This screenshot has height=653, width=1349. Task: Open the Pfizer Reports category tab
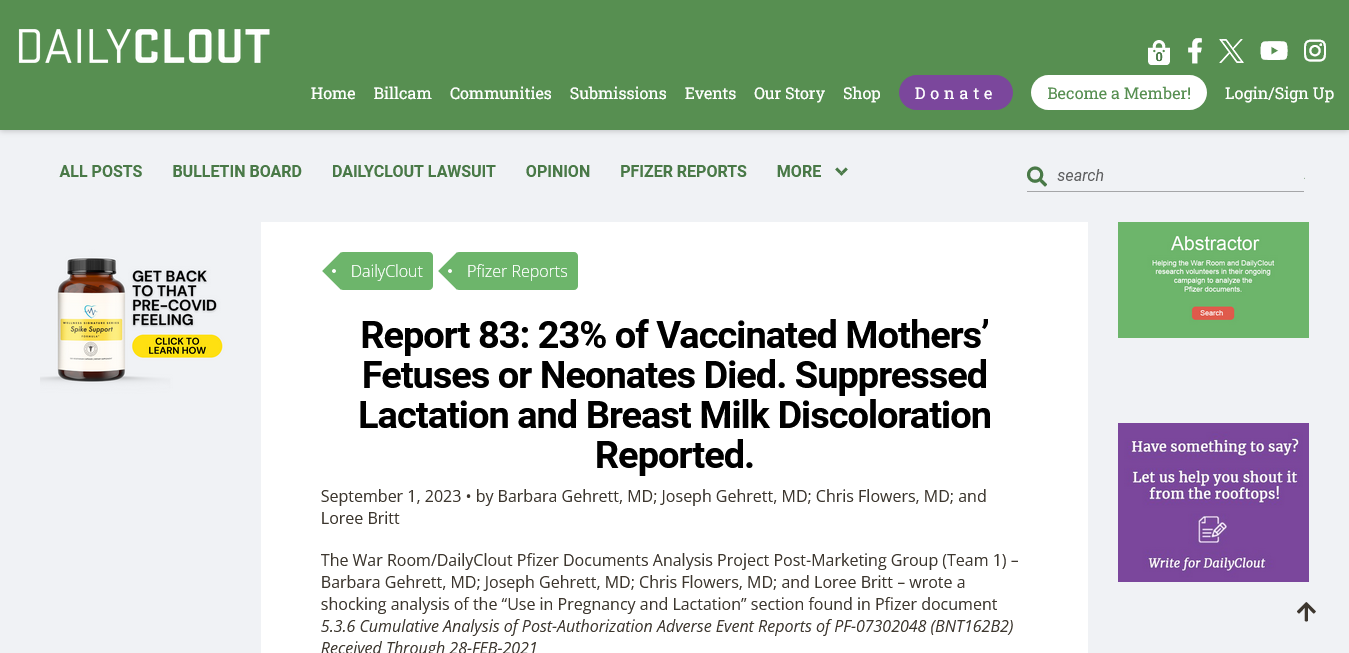point(683,172)
